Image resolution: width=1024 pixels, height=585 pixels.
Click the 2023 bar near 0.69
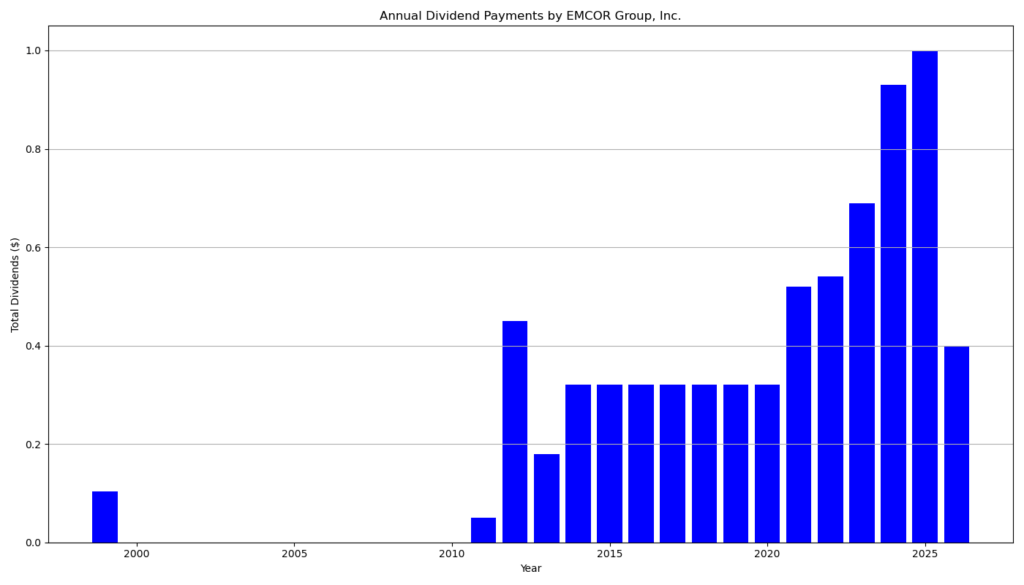862,373
